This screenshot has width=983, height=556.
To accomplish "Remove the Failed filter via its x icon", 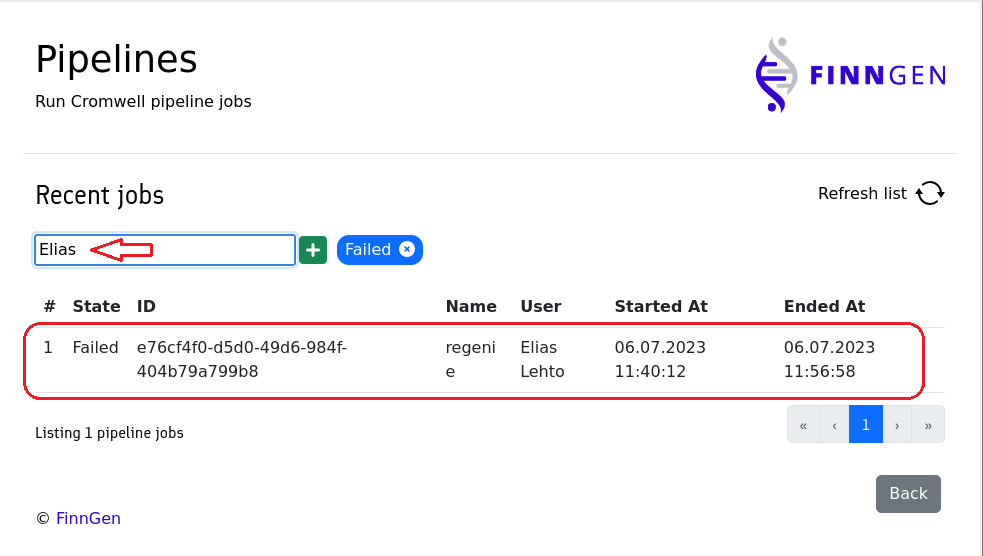I will pyautogui.click(x=407, y=249).
